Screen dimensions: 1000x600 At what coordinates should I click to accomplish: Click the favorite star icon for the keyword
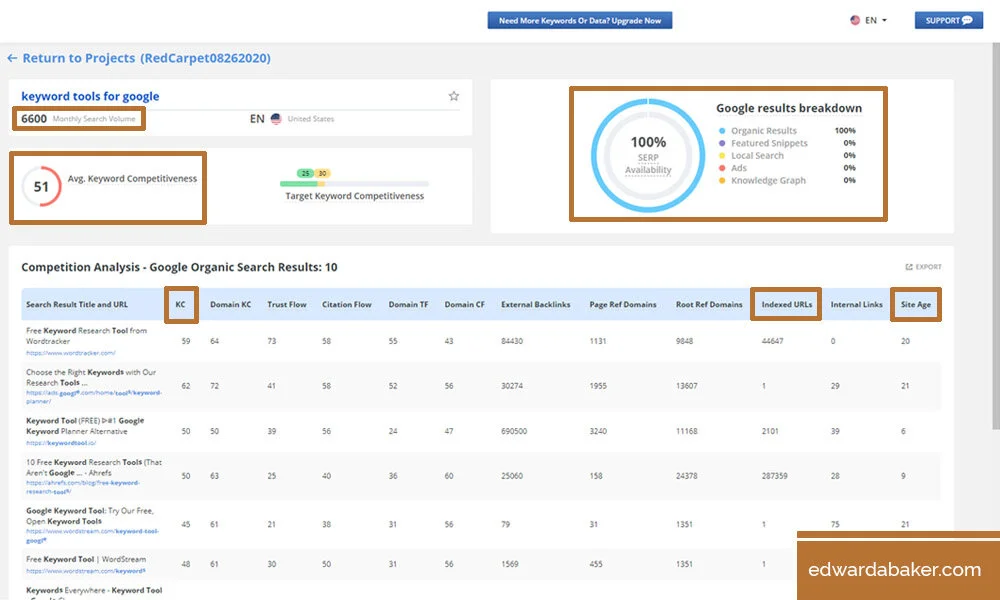coord(453,96)
